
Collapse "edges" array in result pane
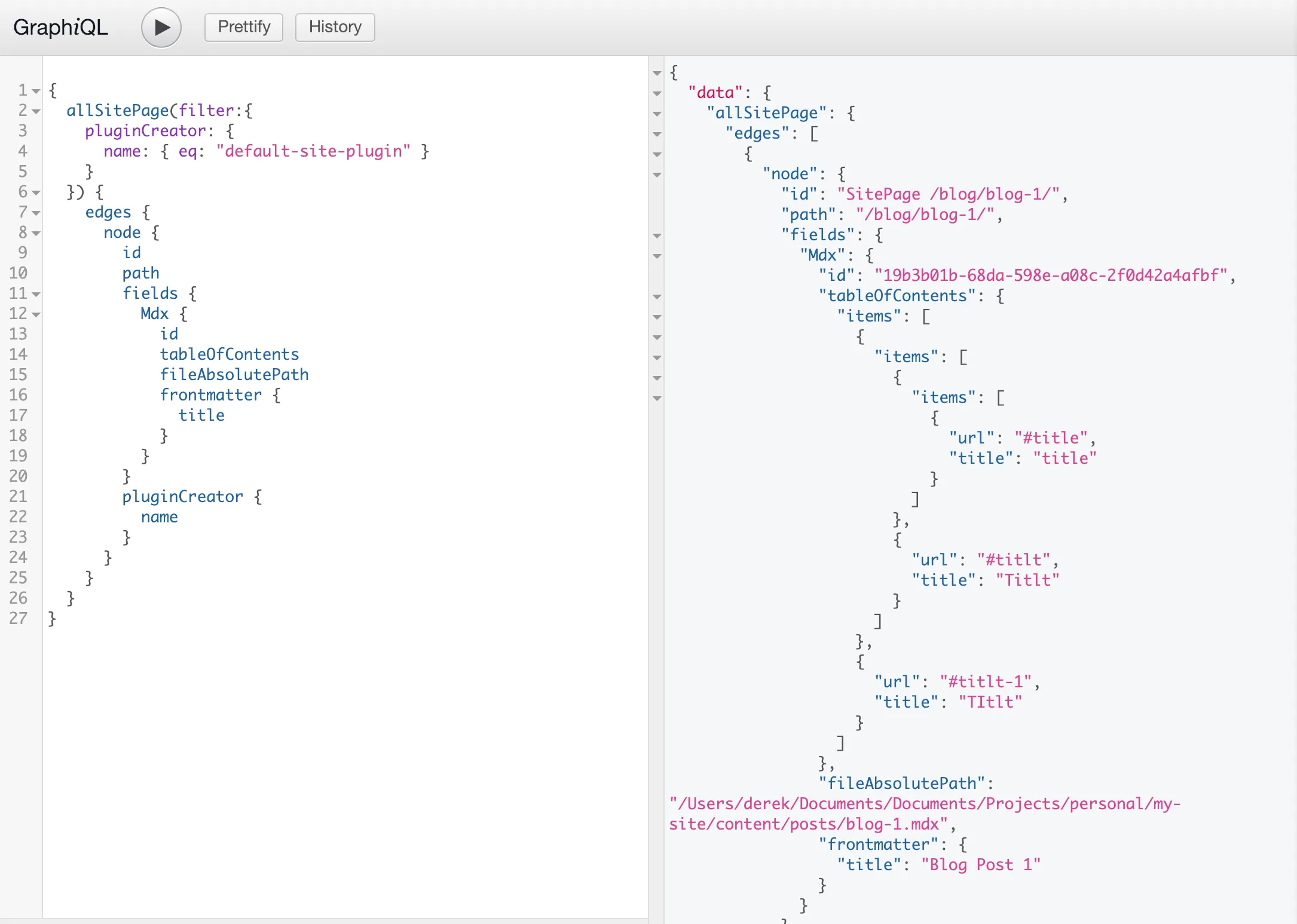pyautogui.click(x=657, y=134)
